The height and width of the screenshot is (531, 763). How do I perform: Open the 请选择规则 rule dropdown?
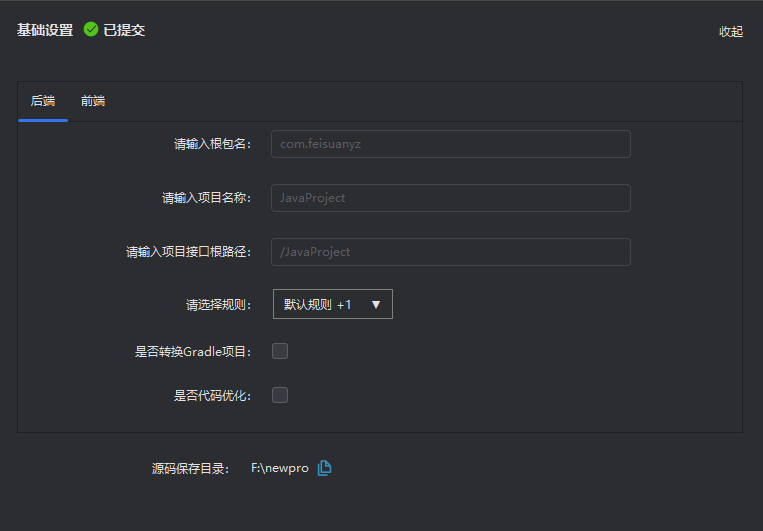tap(332, 304)
